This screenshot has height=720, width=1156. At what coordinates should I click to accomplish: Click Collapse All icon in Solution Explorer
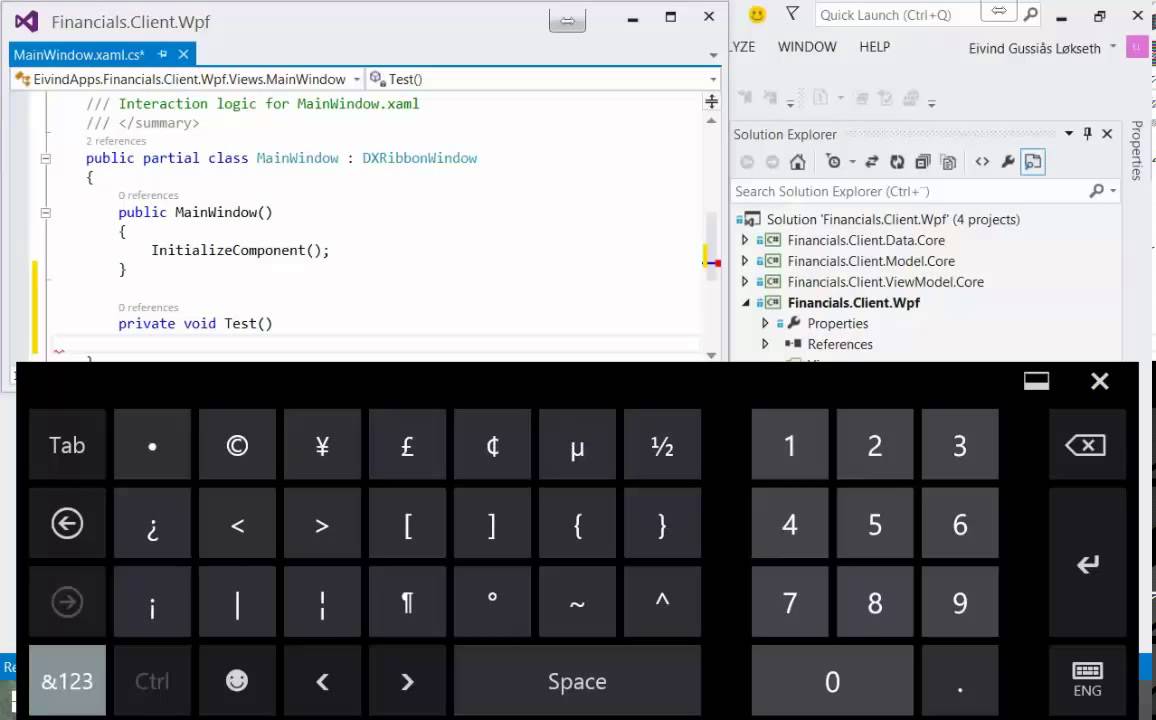tap(922, 162)
